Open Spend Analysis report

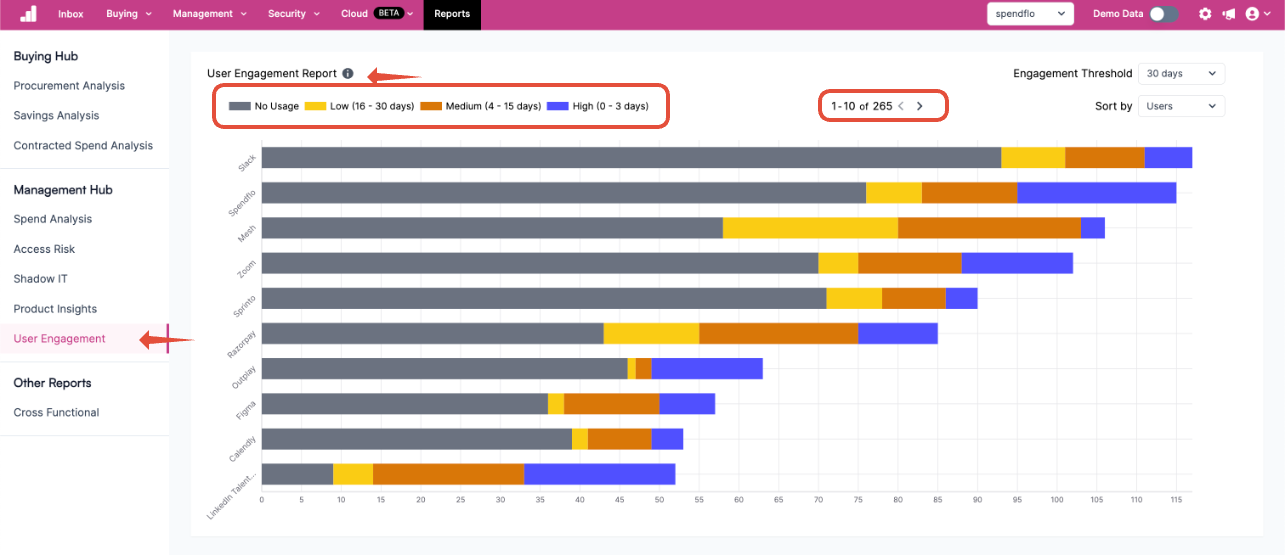click(x=52, y=219)
